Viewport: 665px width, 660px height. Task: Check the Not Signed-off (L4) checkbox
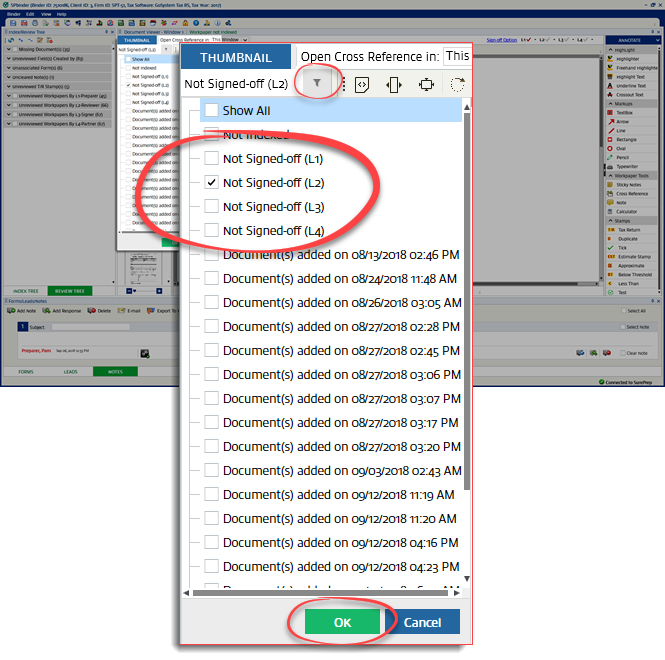point(211,230)
